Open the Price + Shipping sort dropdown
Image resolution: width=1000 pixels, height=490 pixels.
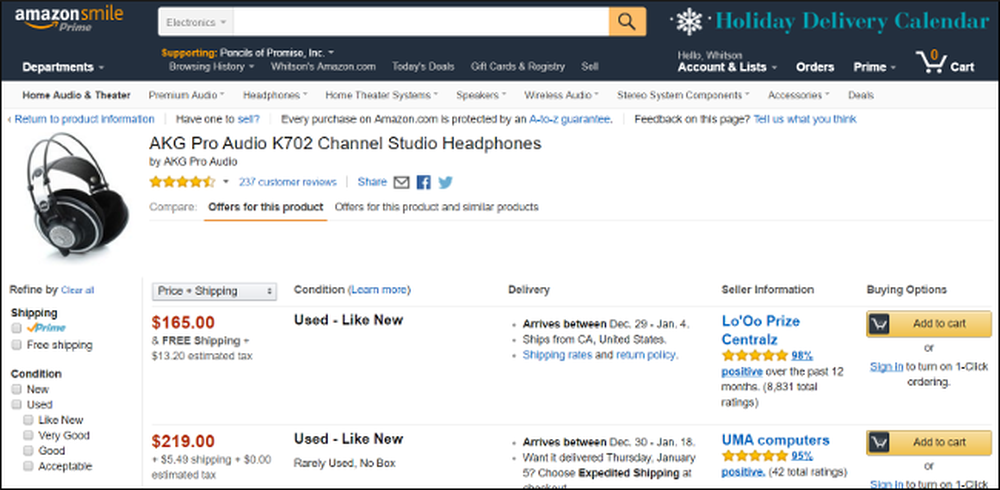(x=214, y=291)
